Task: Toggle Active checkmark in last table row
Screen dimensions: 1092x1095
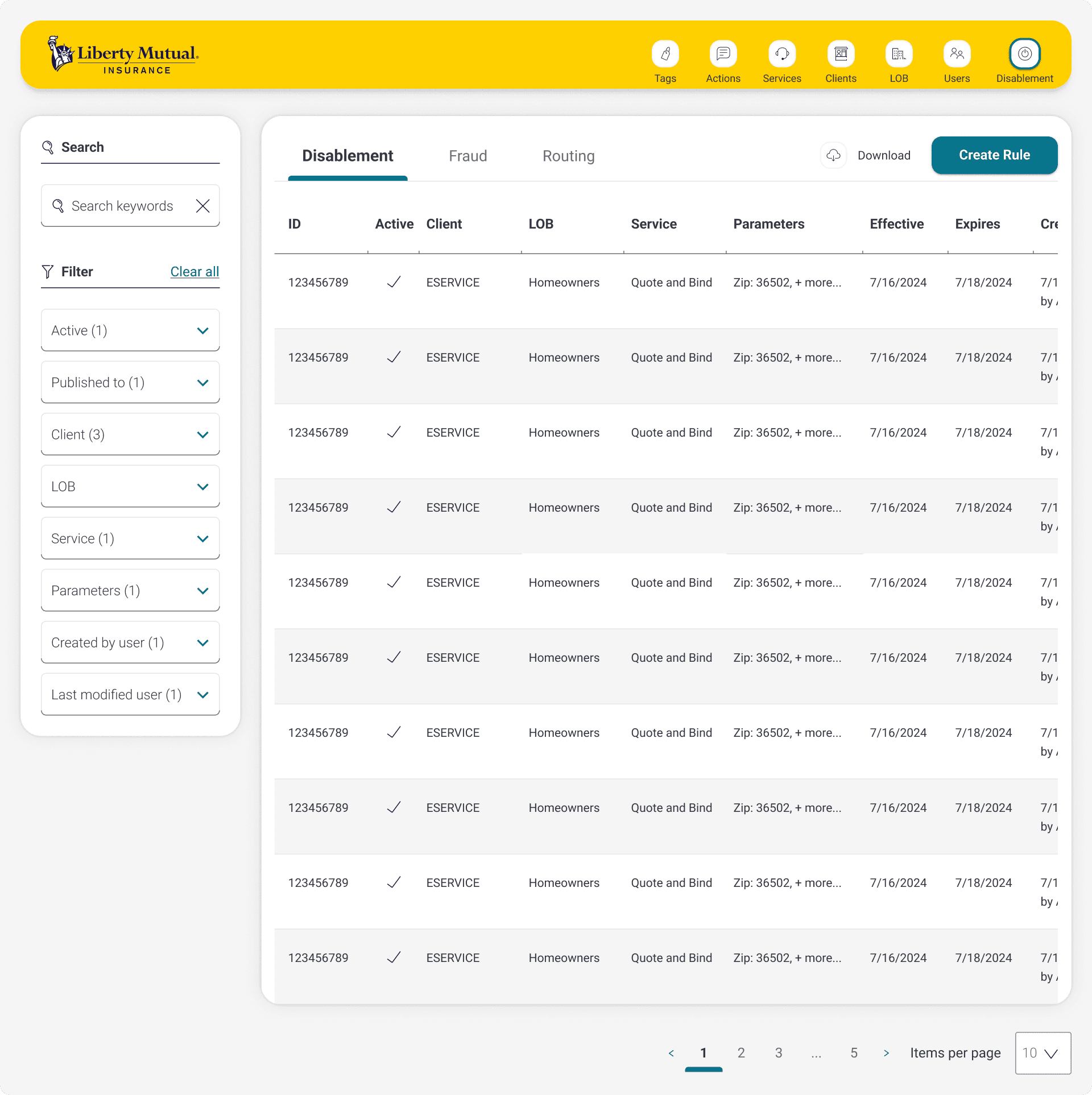Action: coord(394,957)
